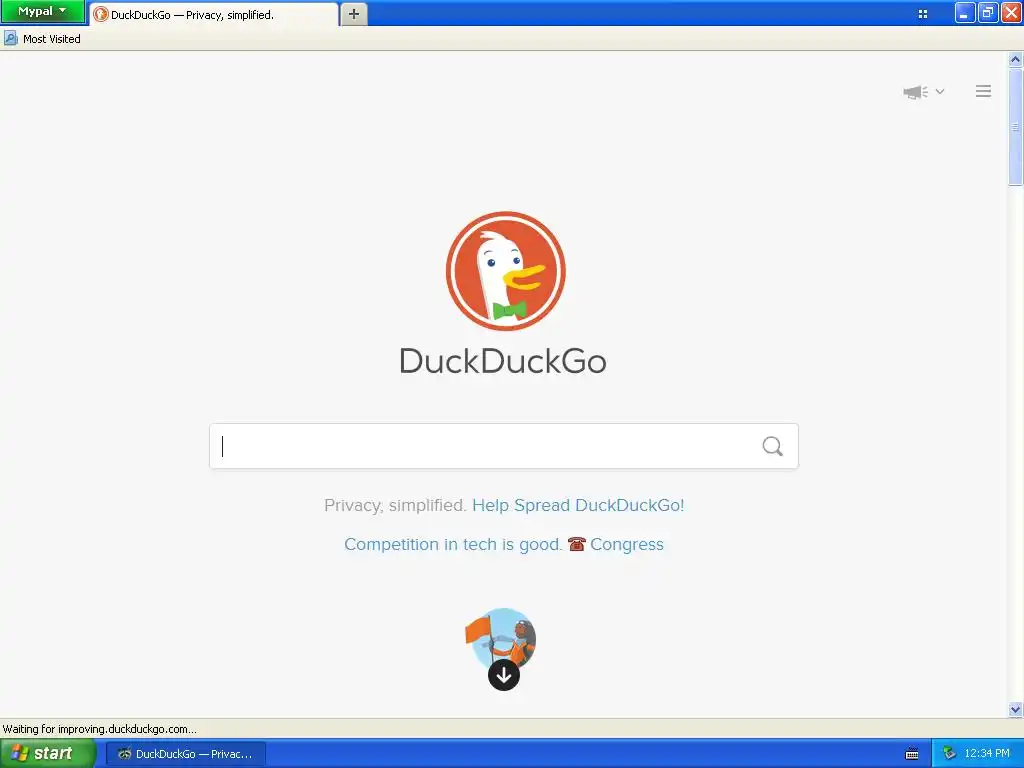
Task: Click the vertical scrollbar down arrow
Action: [x=1015, y=709]
